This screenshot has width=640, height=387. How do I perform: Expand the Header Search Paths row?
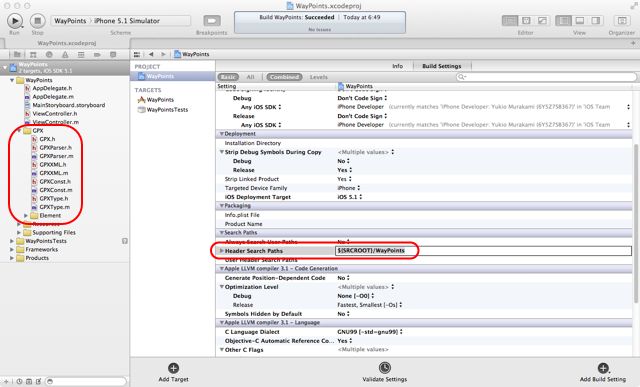pyautogui.click(x=222, y=251)
